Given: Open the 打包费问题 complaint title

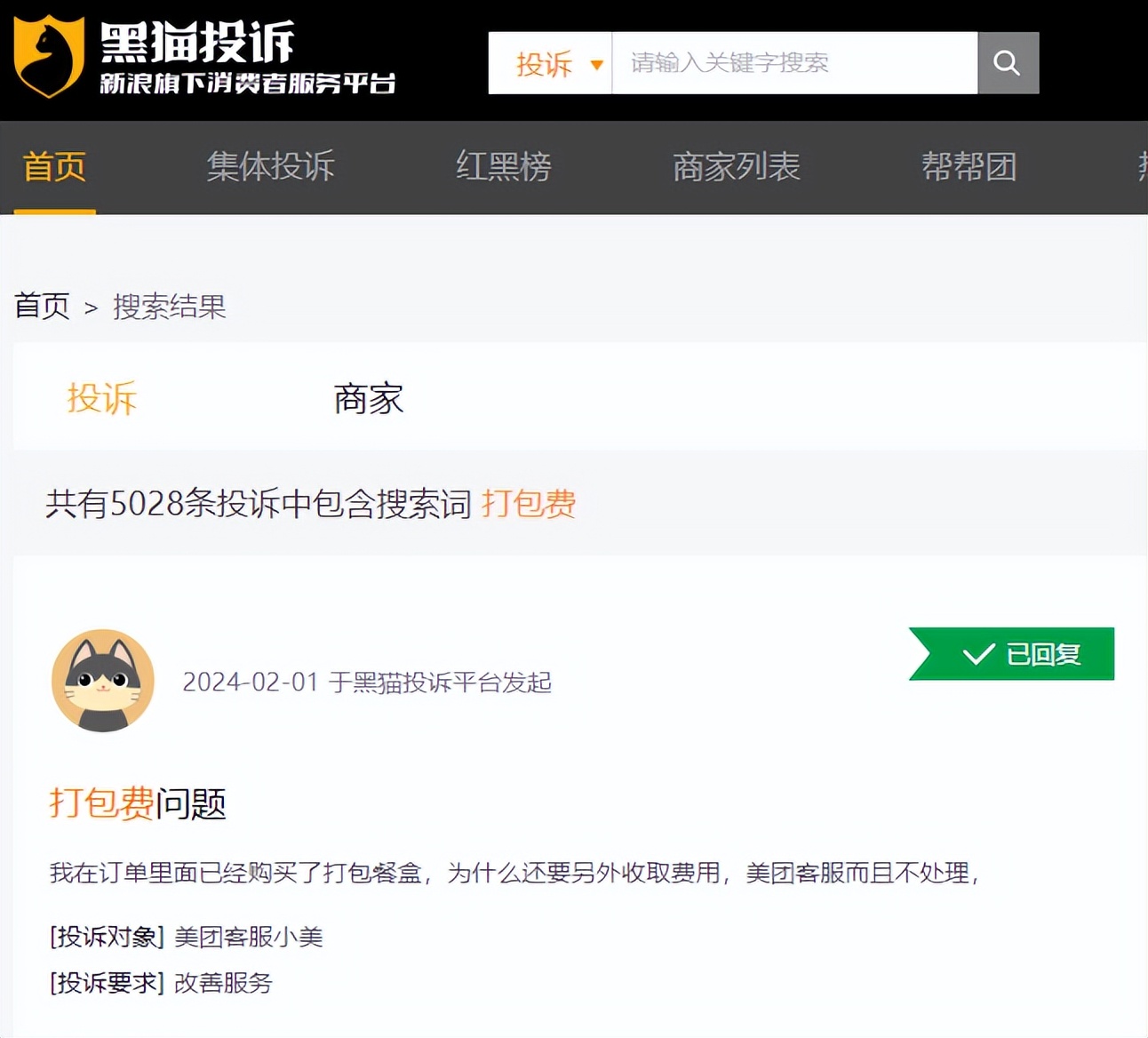Looking at the screenshot, I should coord(138,803).
